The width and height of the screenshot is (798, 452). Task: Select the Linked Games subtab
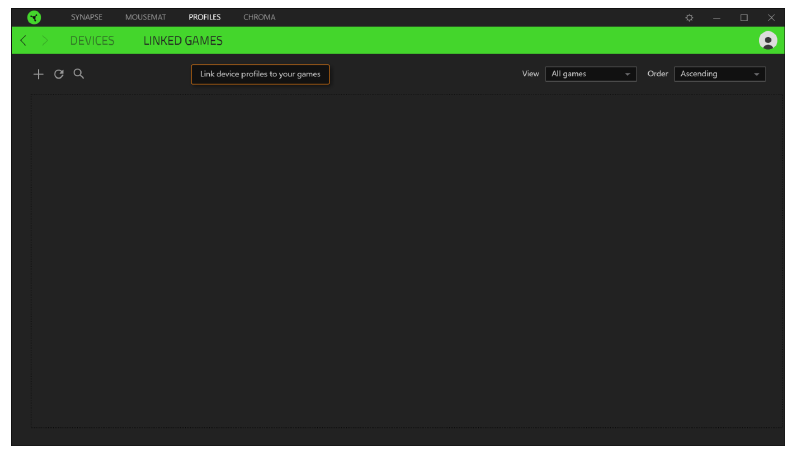(183, 41)
